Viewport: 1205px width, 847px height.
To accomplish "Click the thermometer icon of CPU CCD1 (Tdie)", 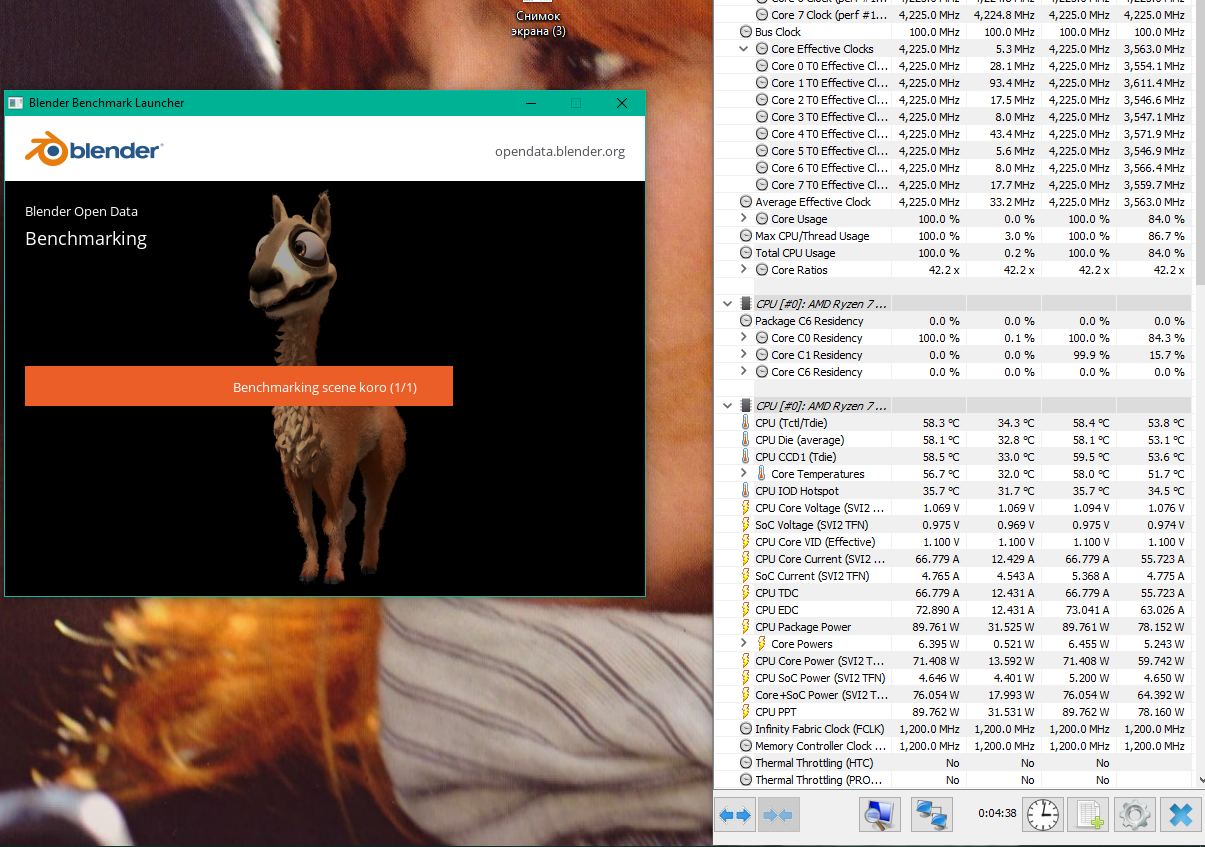I will 745,457.
